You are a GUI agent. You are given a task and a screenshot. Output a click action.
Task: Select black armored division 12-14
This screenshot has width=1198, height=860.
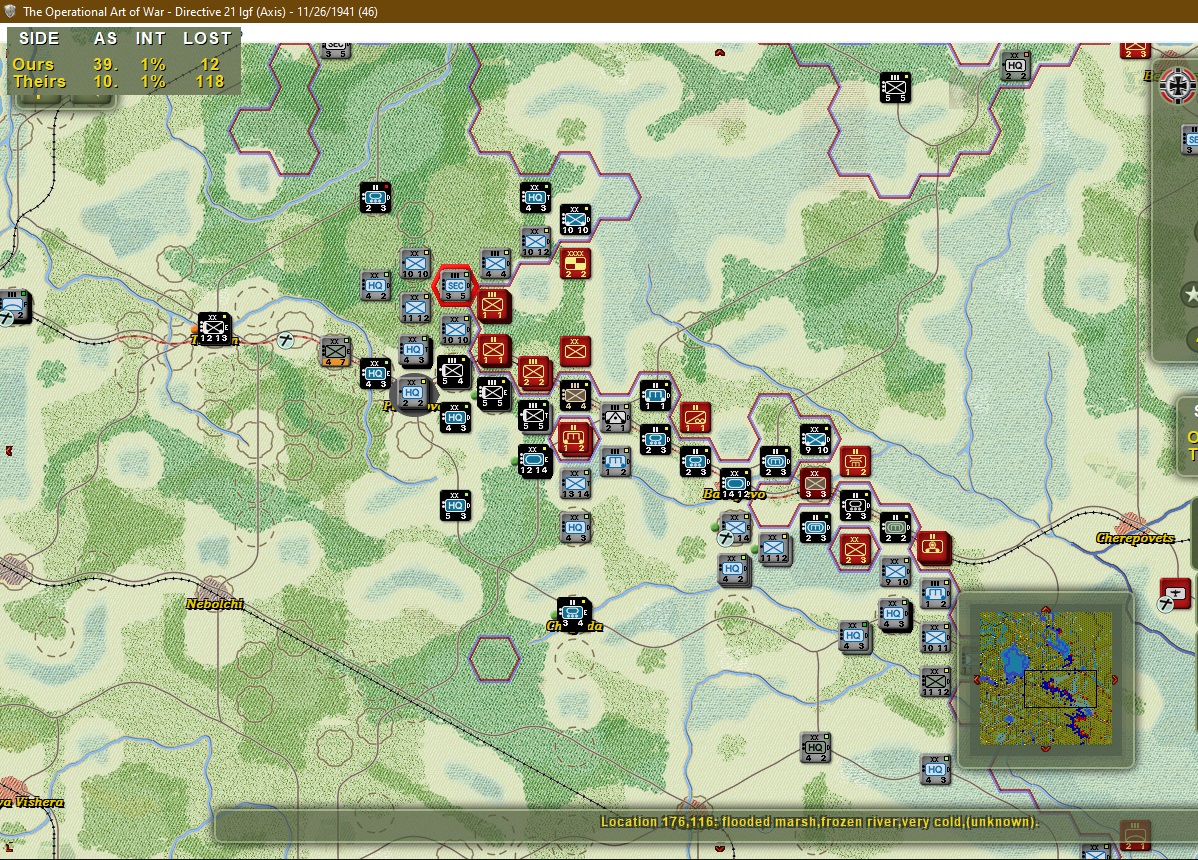pos(533,461)
